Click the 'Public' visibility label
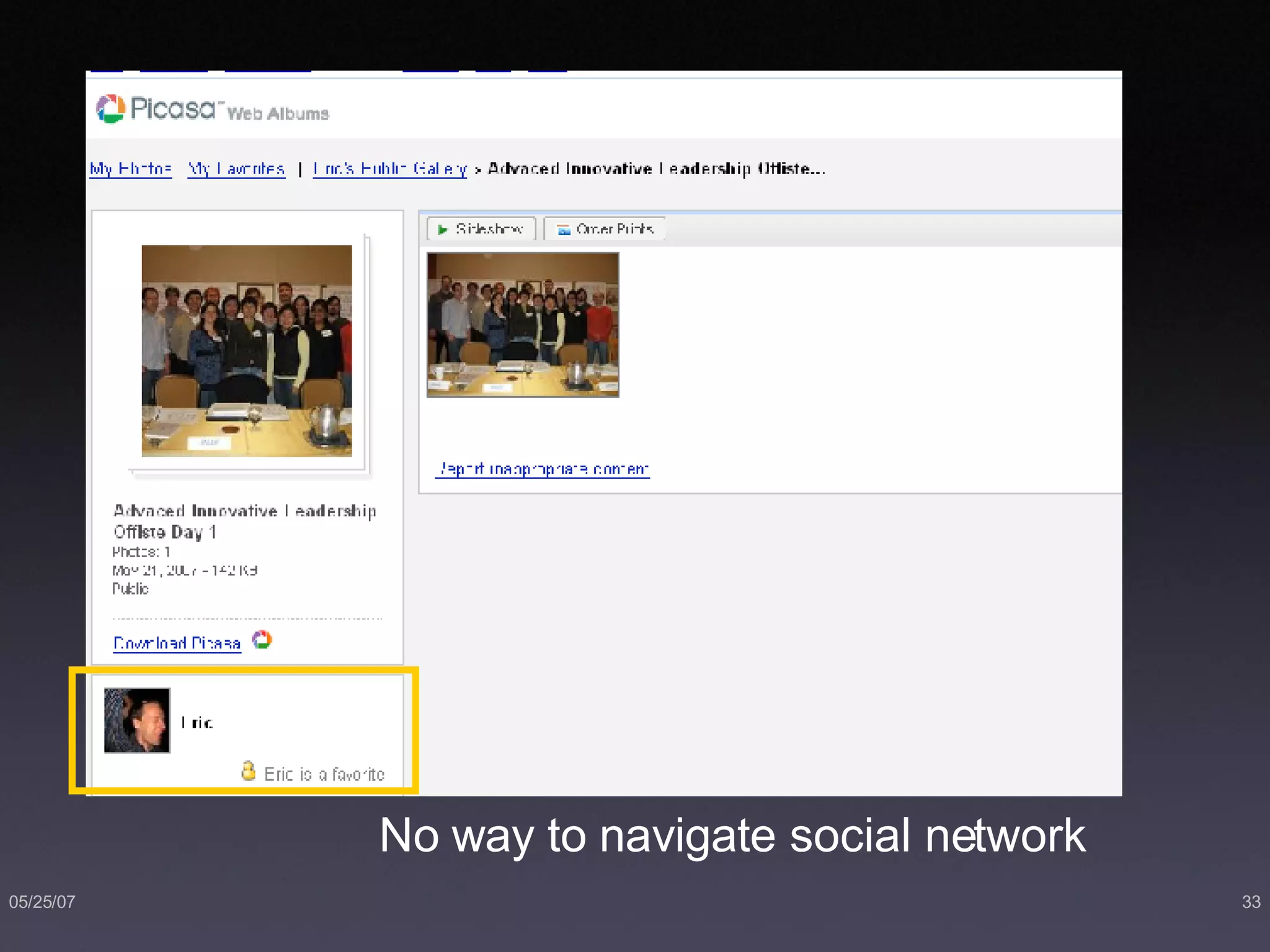The height and width of the screenshot is (952, 1270). click(x=130, y=589)
